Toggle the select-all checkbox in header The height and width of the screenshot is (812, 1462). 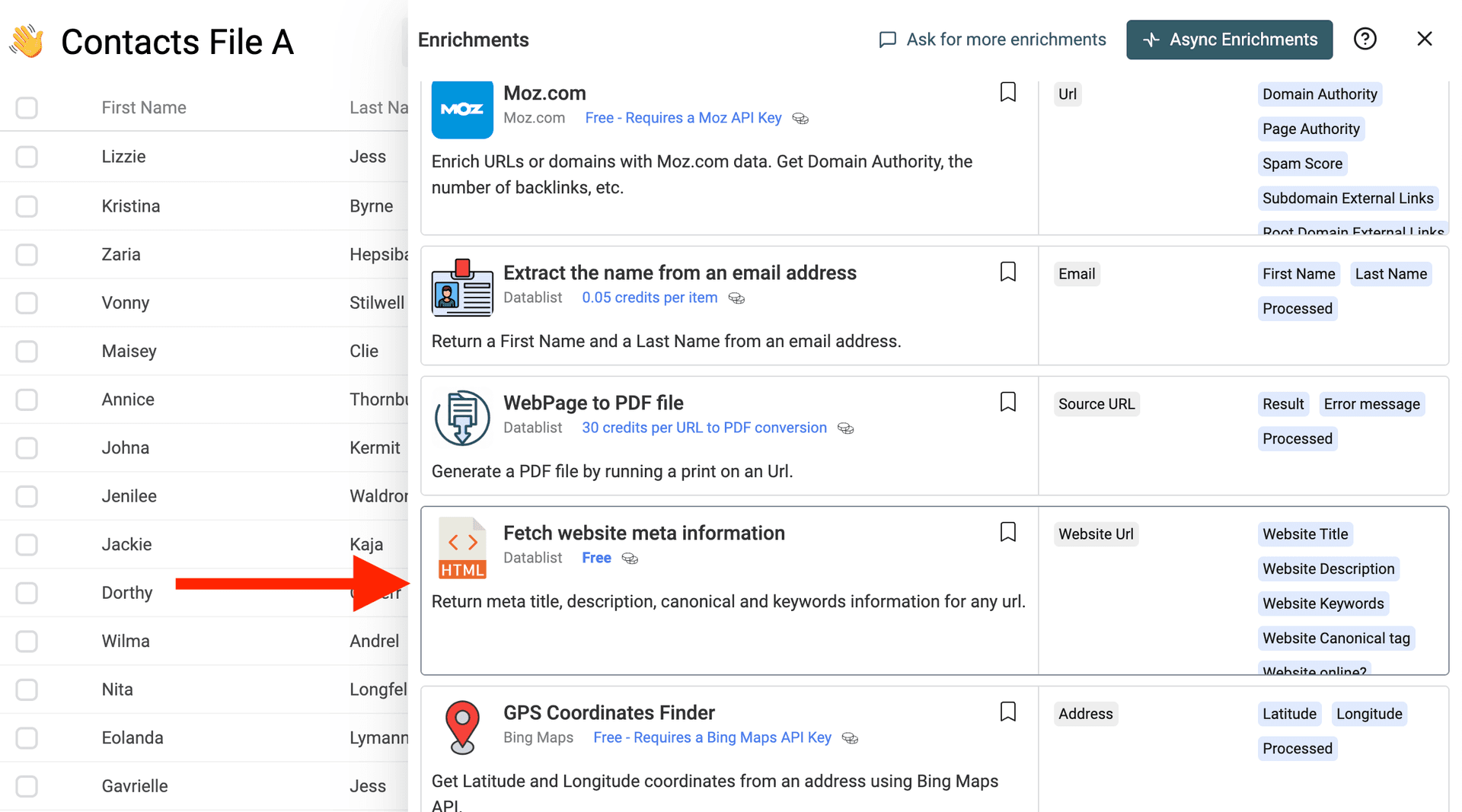click(27, 108)
